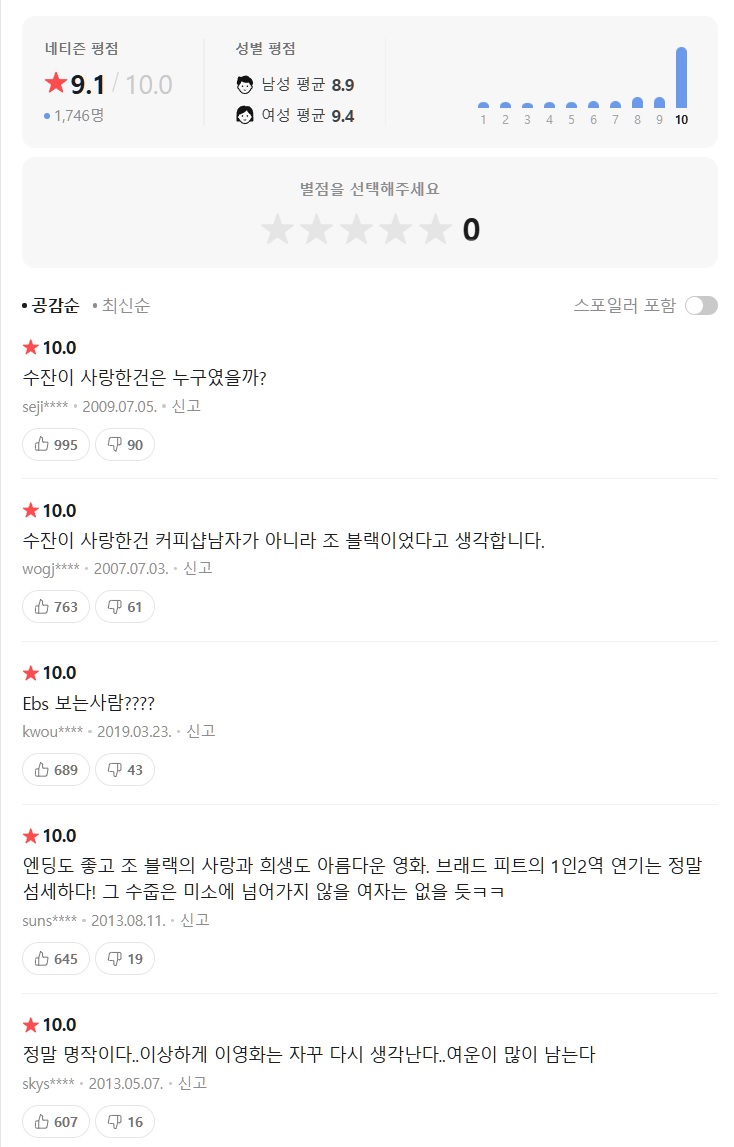This screenshot has height=1147, width=734.
Task: Sort reviews by 최신순
Action: point(125,306)
